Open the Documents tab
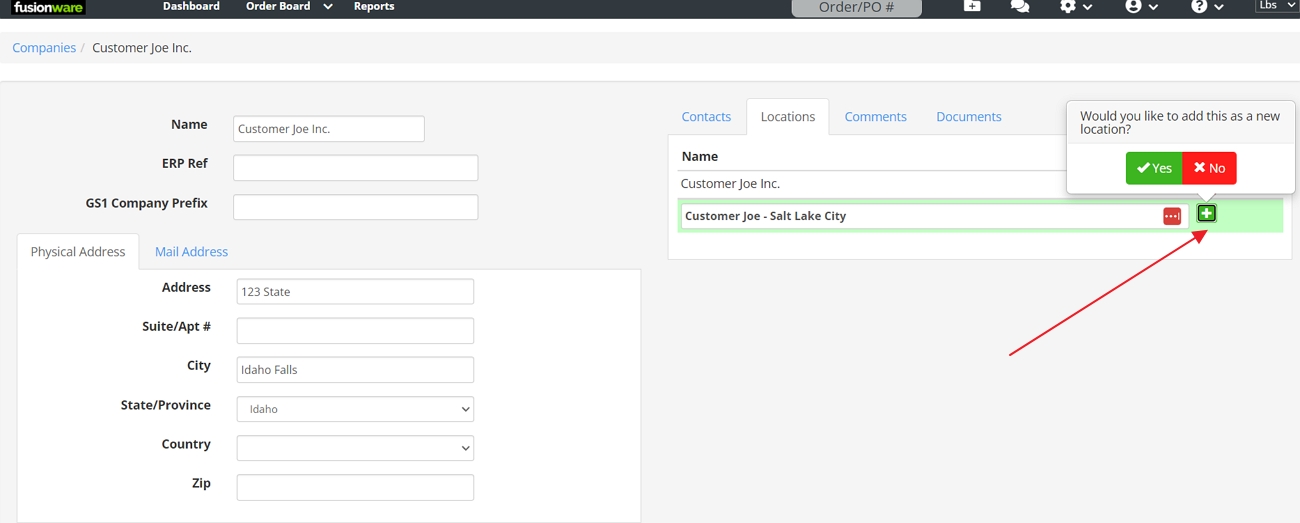The width and height of the screenshot is (1300, 523). [x=968, y=117]
